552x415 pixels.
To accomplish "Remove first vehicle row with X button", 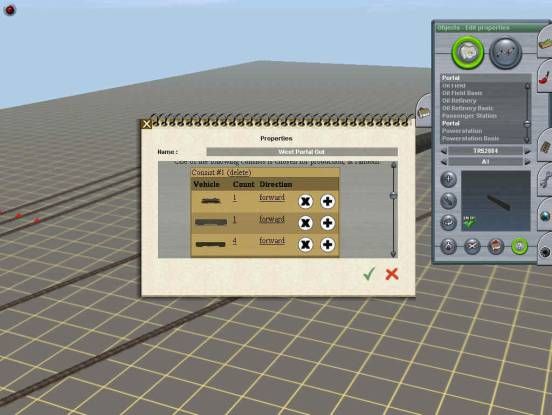I will pos(305,201).
